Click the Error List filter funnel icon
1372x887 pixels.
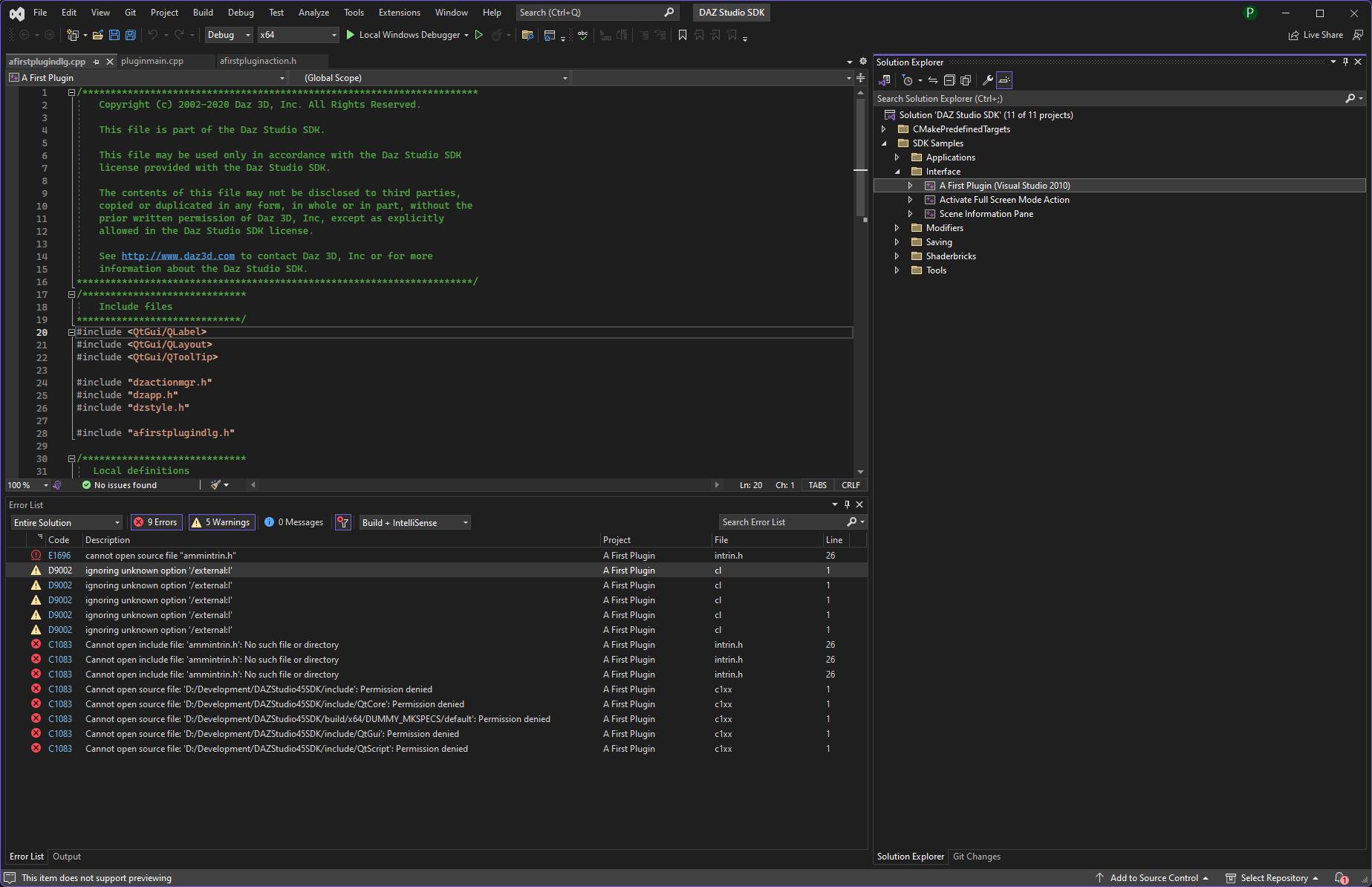[x=342, y=522]
